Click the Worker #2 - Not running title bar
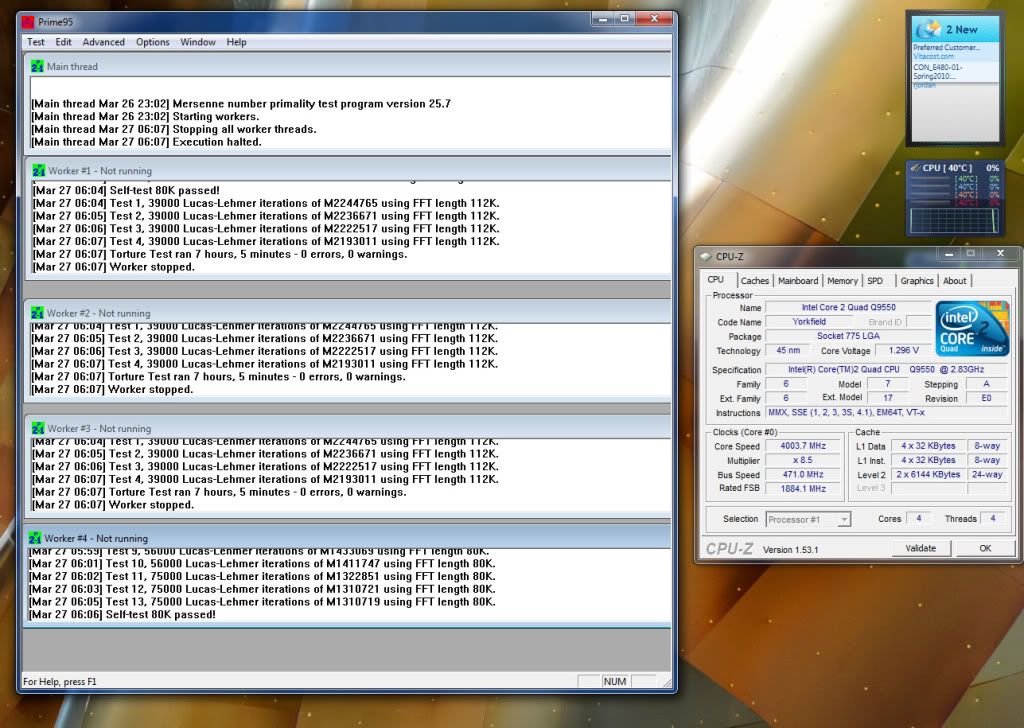Viewport: 1024px width, 728px height. point(348,313)
